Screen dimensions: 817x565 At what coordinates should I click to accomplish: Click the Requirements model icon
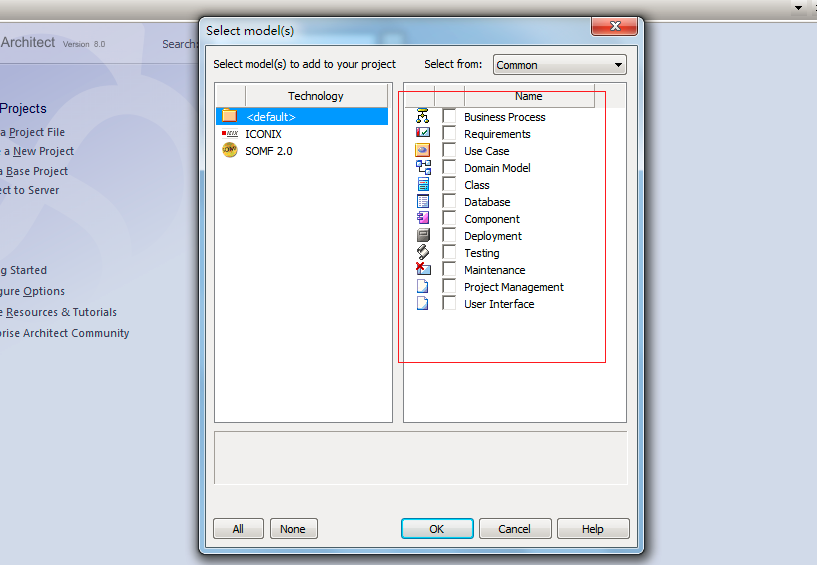click(423, 133)
